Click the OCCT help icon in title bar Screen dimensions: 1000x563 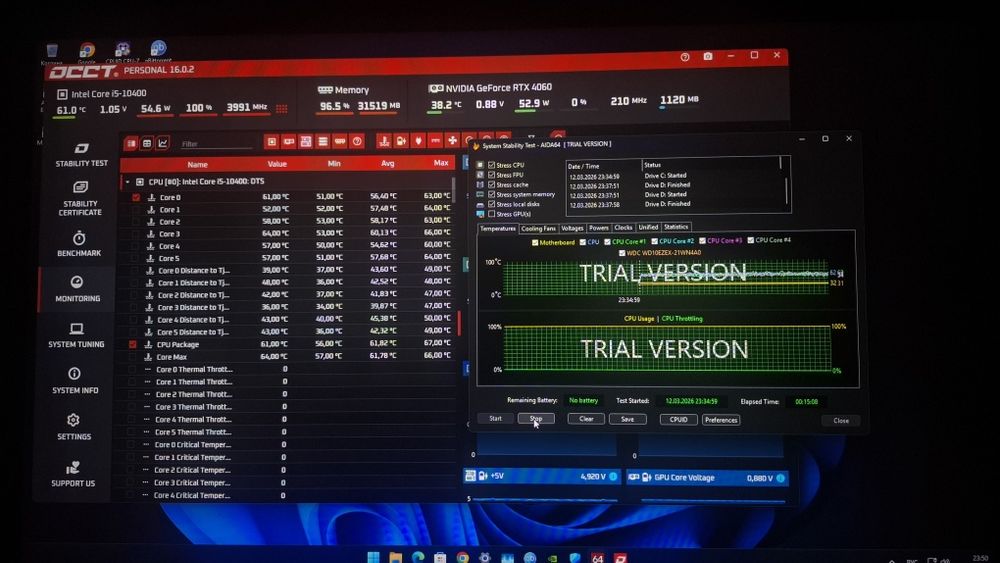point(685,57)
